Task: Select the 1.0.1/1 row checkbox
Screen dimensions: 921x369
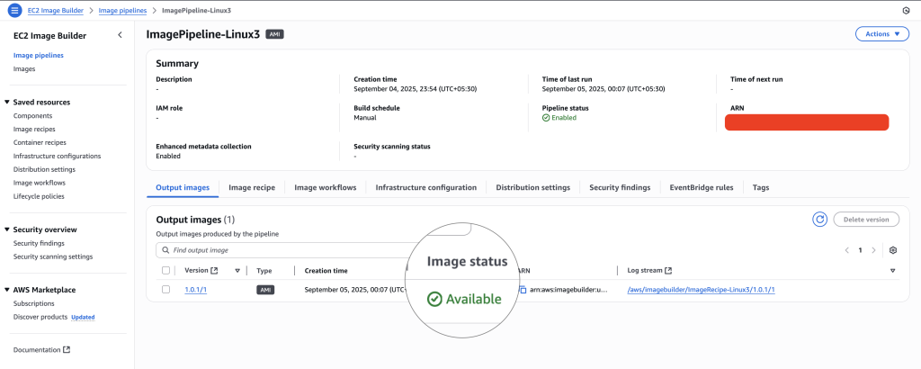Action: pos(166,290)
